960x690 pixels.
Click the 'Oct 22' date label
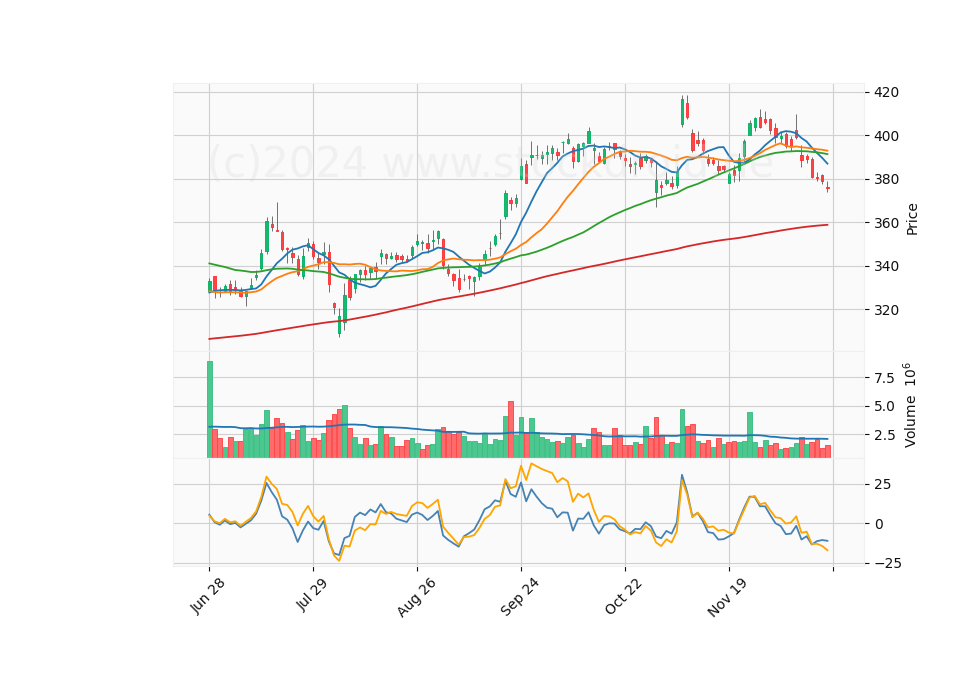point(624,596)
